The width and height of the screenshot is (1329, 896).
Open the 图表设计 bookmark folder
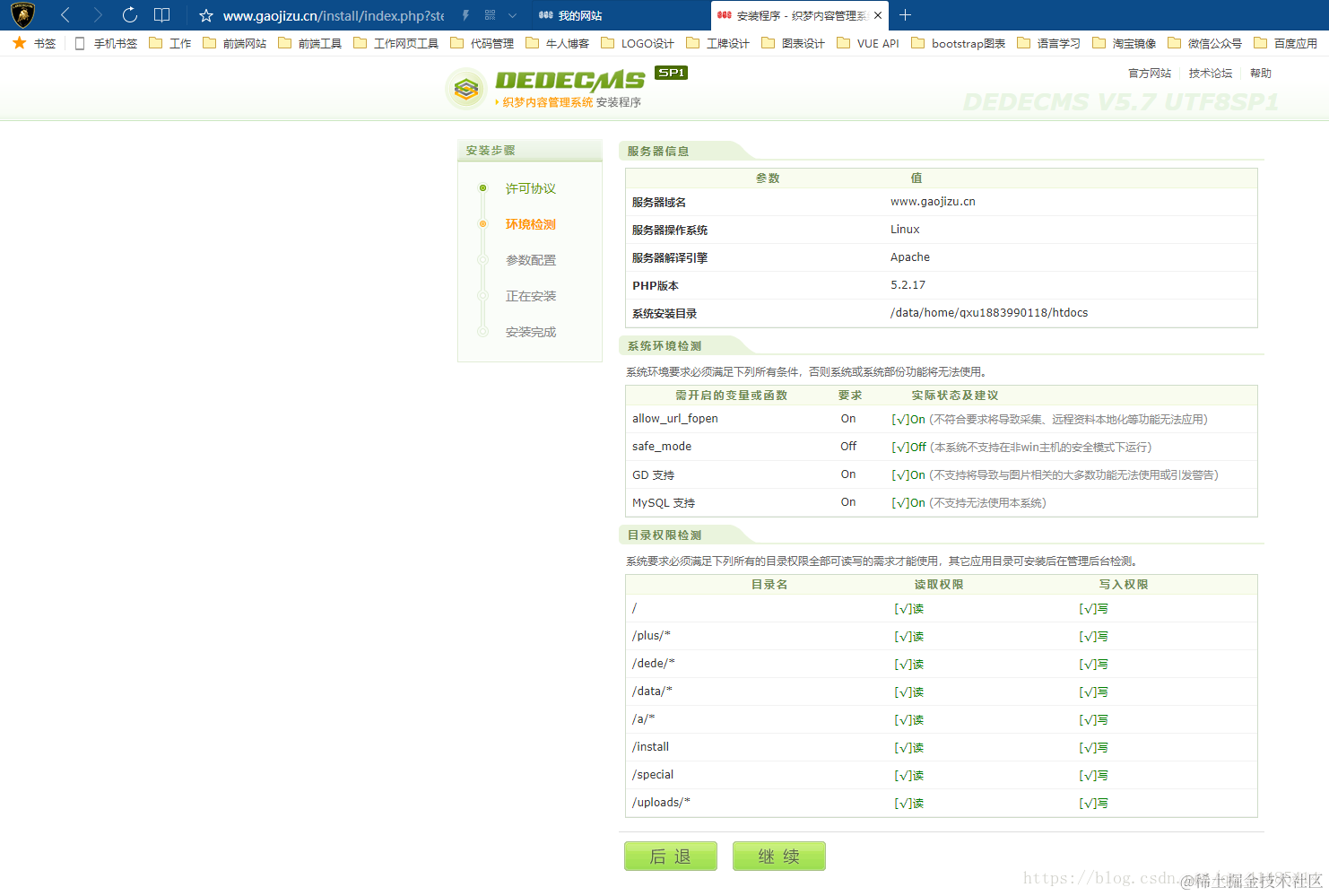tap(794, 43)
